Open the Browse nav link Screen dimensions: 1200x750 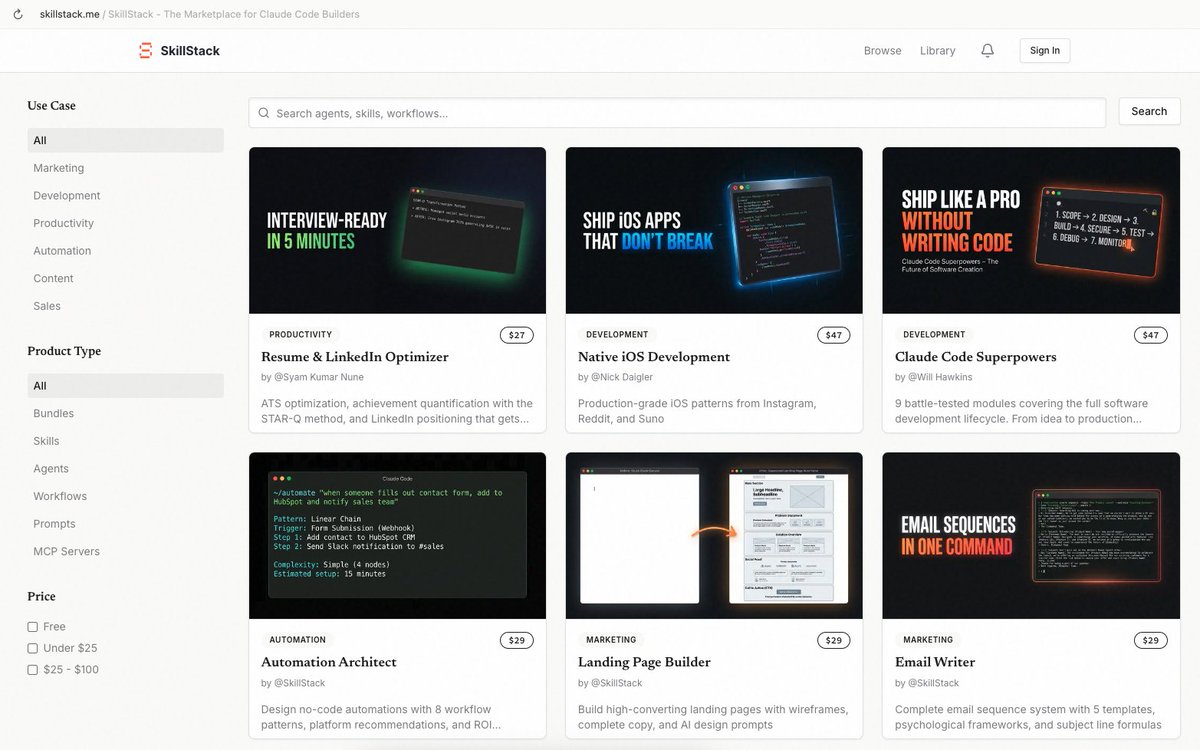click(x=882, y=50)
